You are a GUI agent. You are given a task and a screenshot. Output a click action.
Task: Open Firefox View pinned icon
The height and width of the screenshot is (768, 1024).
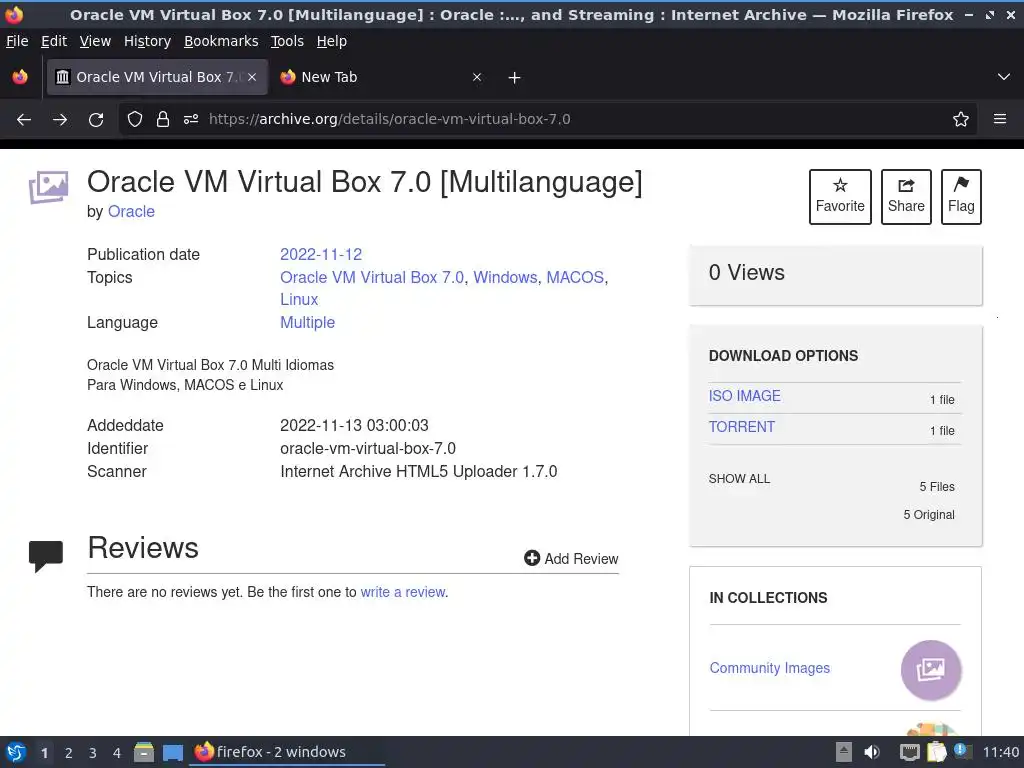click(x=20, y=77)
